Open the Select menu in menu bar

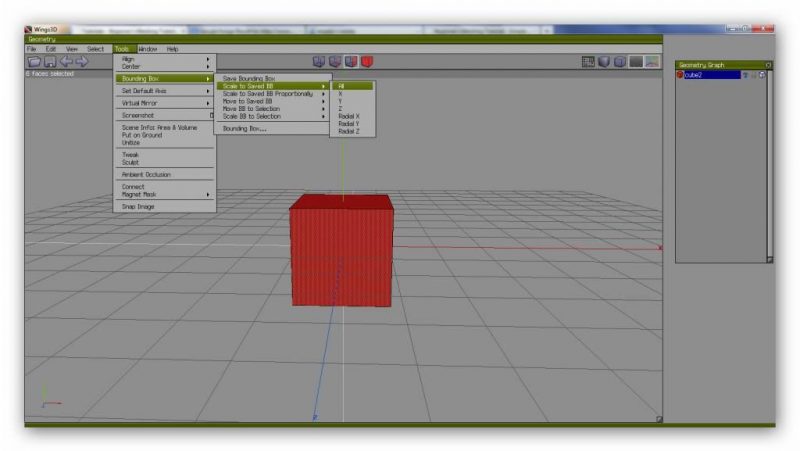pyautogui.click(x=96, y=48)
